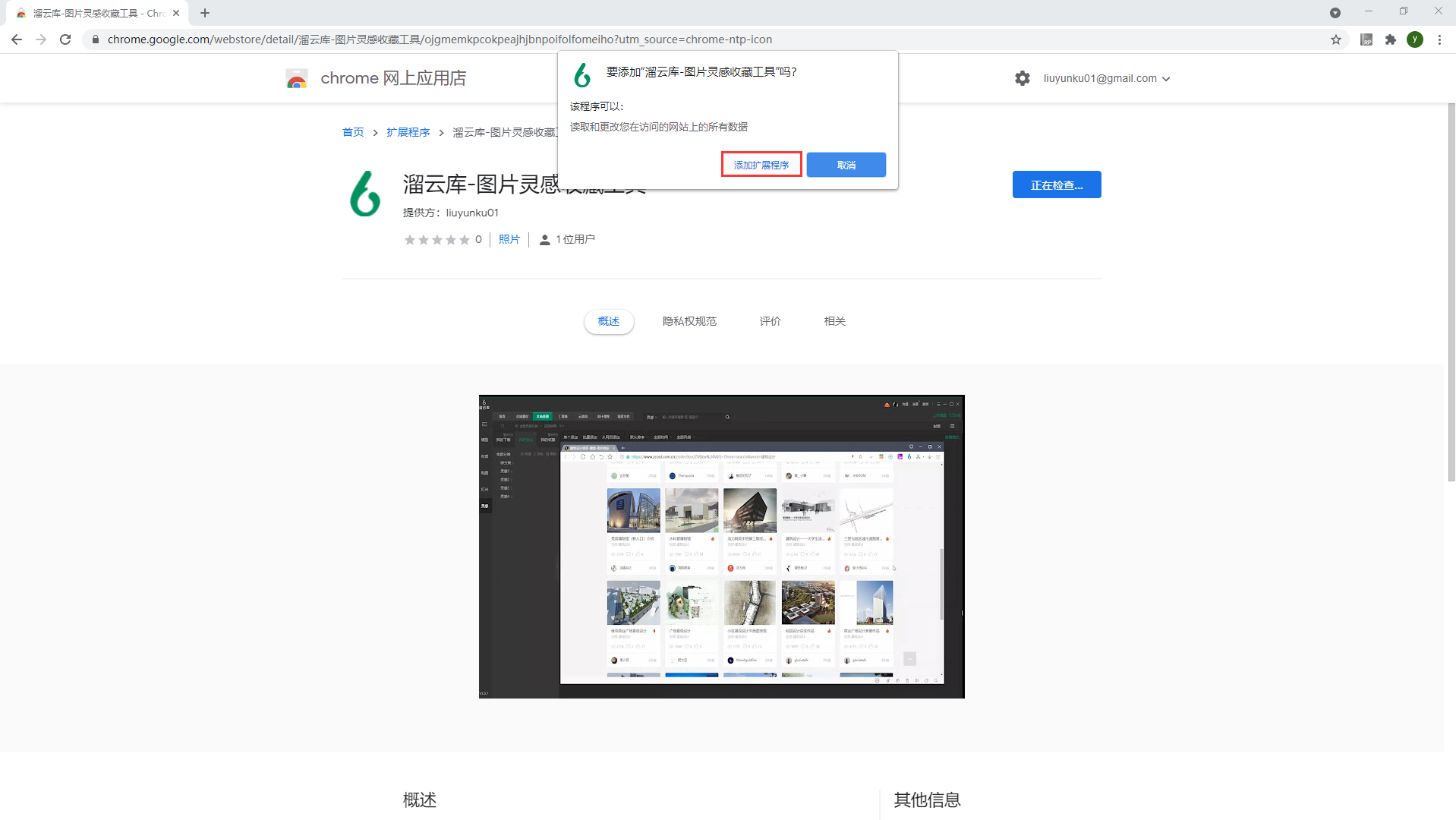Image resolution: width=1456 pixels, height=820 pixels.
Task: Click the tab search dropdown arrow
Action: click(1335, 13)
